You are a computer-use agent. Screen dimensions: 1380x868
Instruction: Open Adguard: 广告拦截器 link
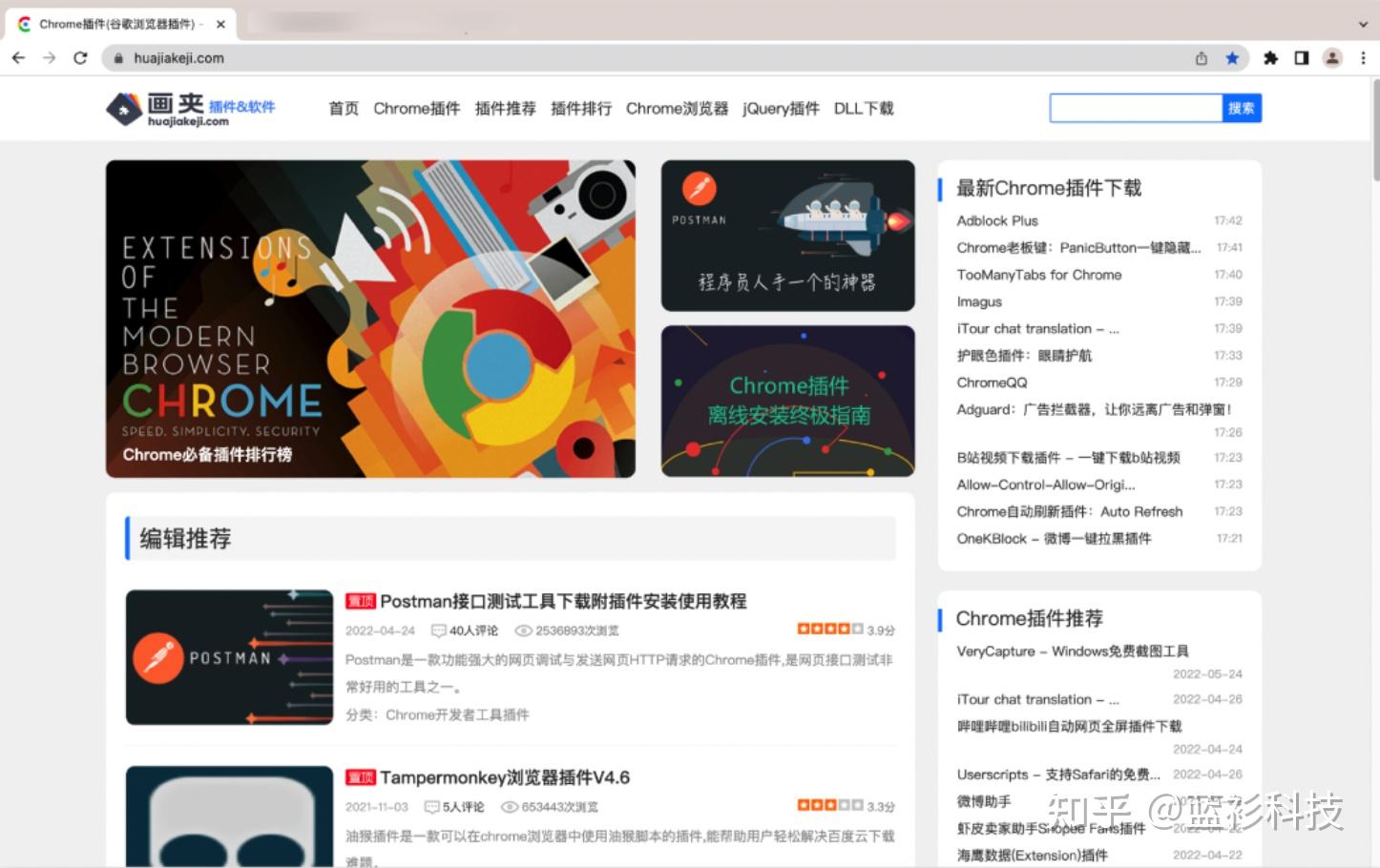pos(1095,409)
